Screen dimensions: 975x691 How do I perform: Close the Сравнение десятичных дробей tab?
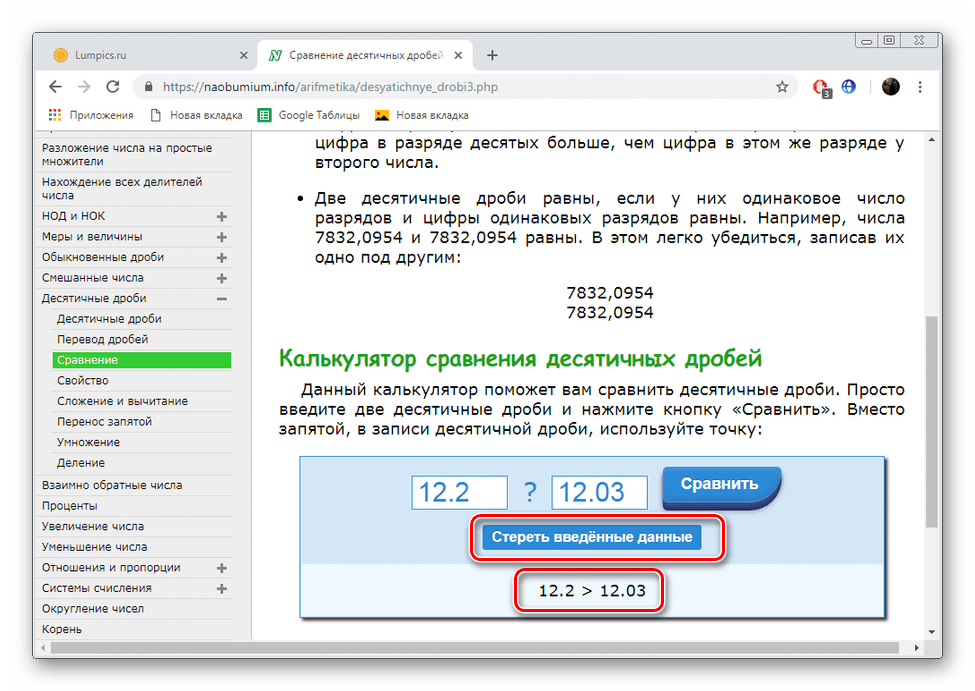pos(458,55)
